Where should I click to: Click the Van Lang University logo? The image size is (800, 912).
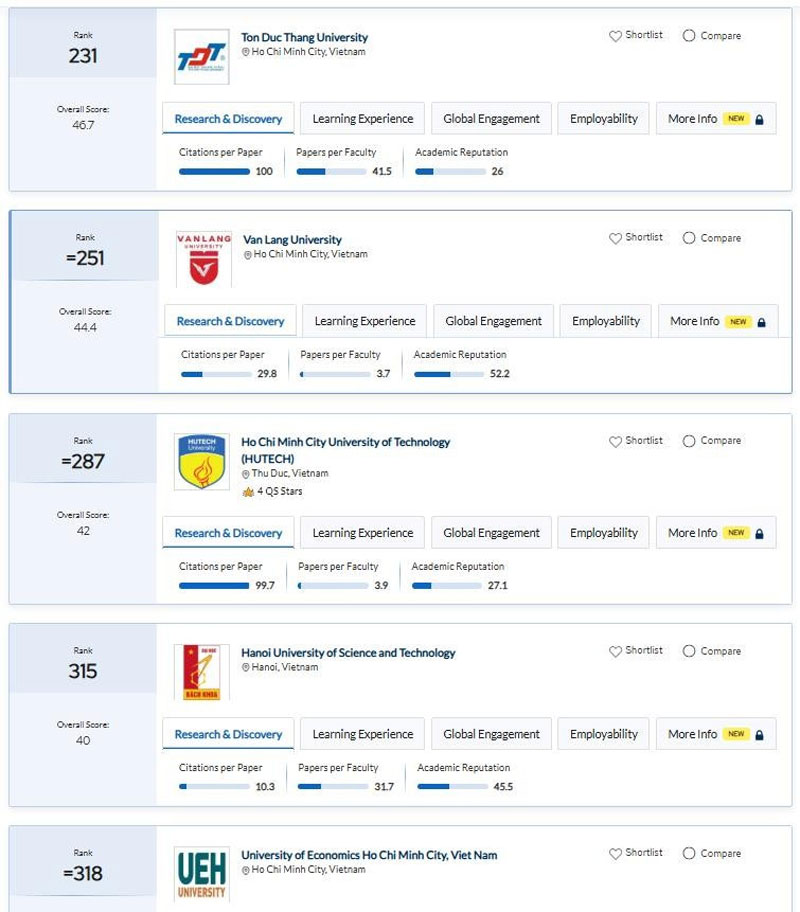click(x=203, y=259)
